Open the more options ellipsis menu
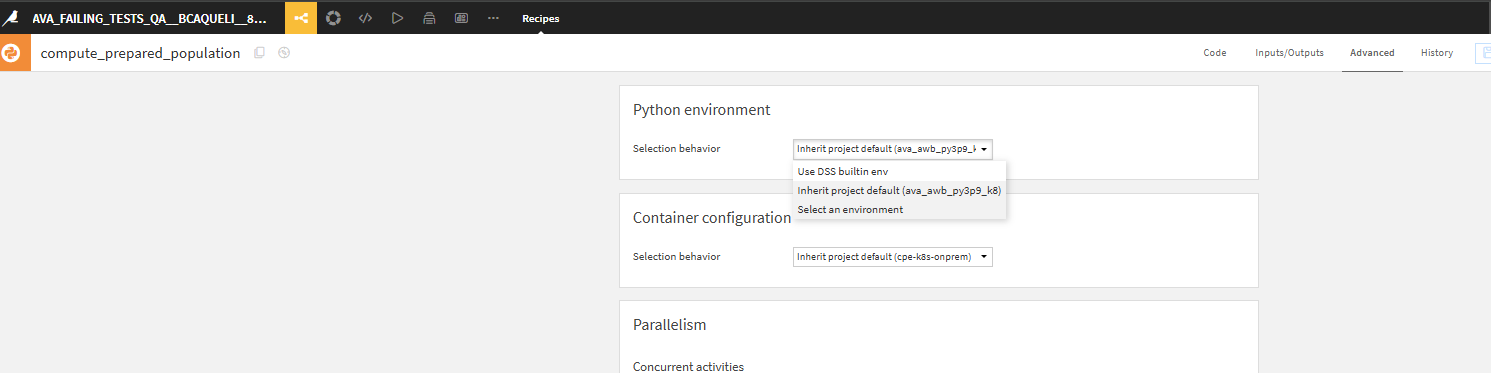Viewport: 1491px width, 373px height. 493,18
